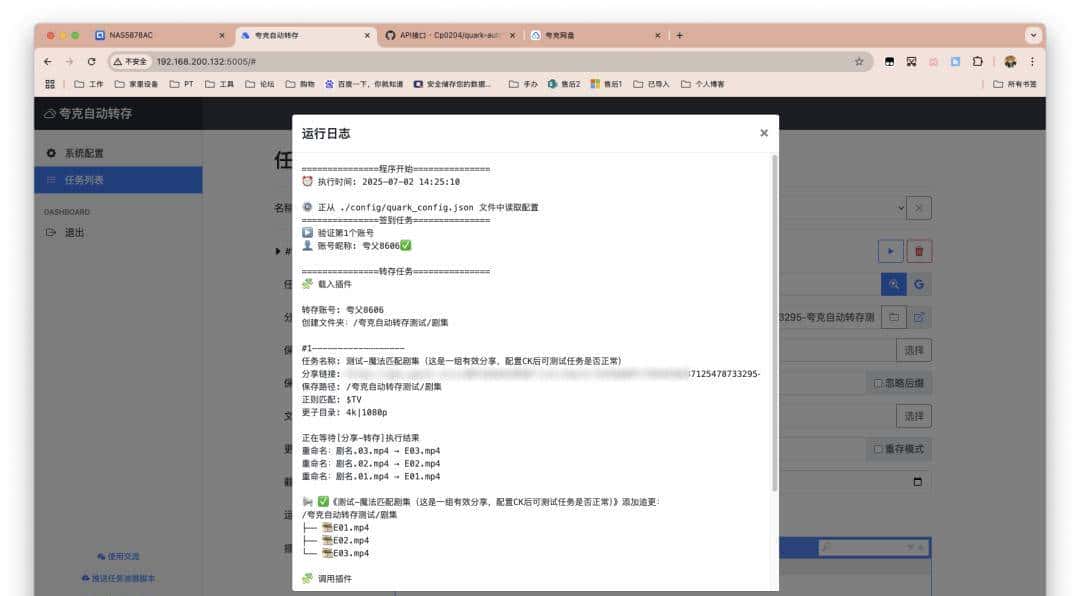Enable the 重存模式 checkbox
The image size is (1080, 596).
click(x=878, y=449)
